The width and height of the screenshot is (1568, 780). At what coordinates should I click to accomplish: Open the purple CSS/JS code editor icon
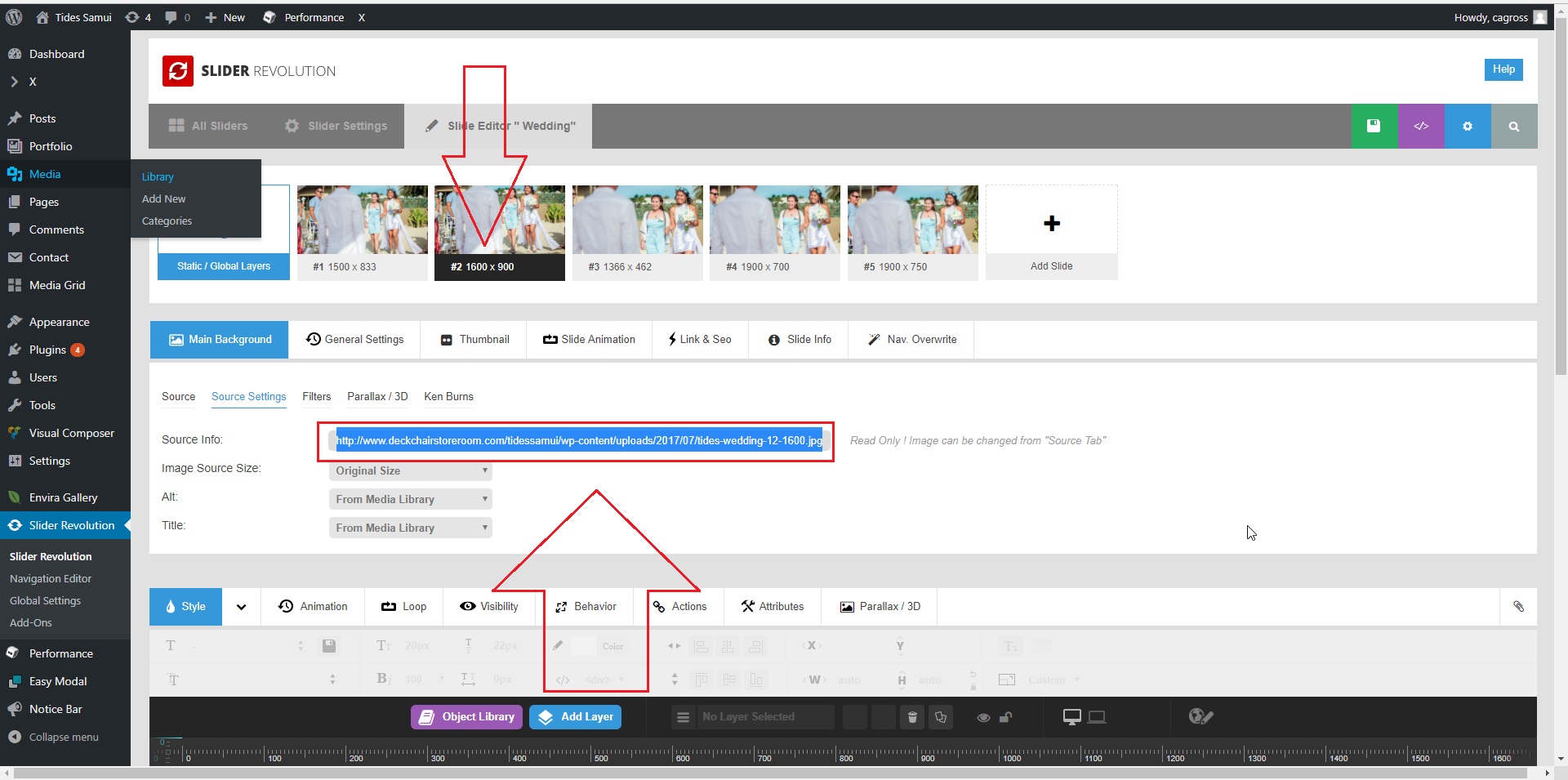1421,126
